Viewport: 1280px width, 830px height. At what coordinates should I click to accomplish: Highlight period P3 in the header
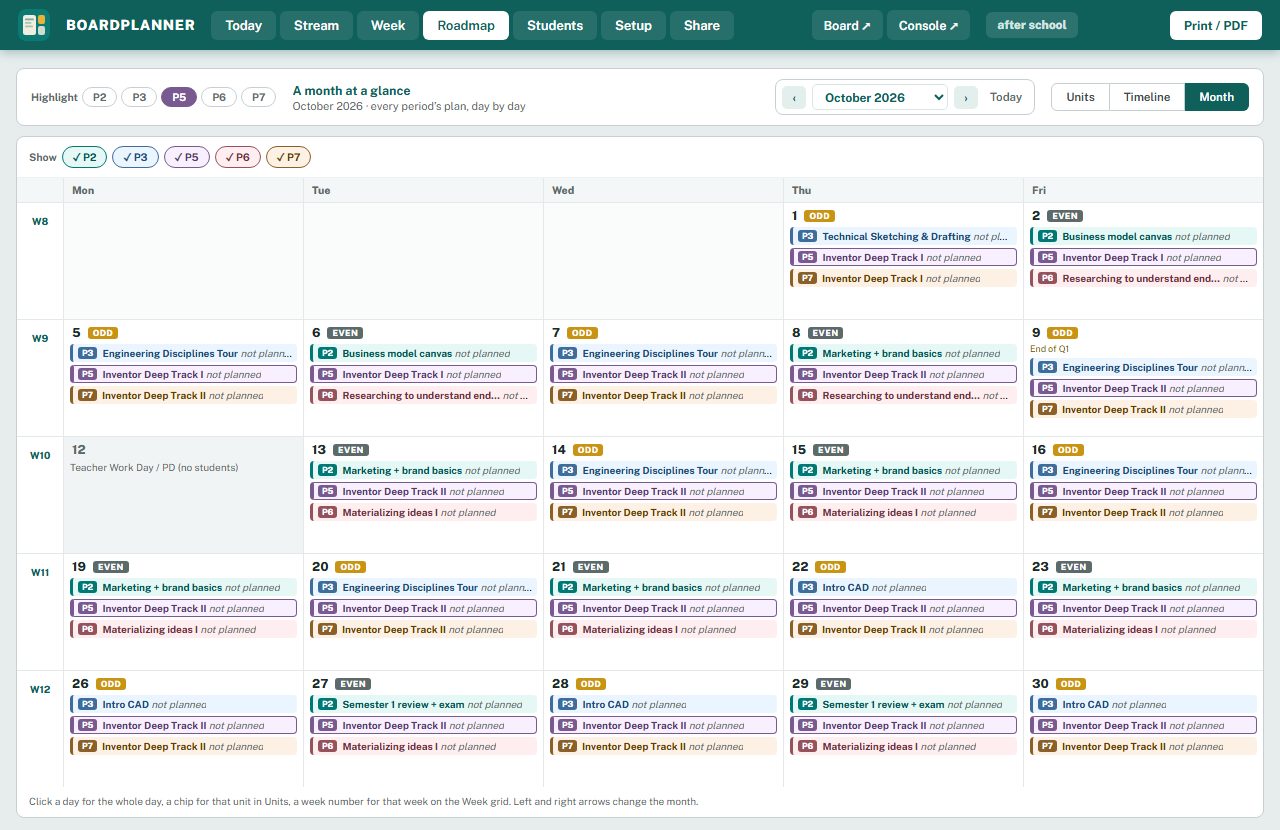tap(139, 97)
